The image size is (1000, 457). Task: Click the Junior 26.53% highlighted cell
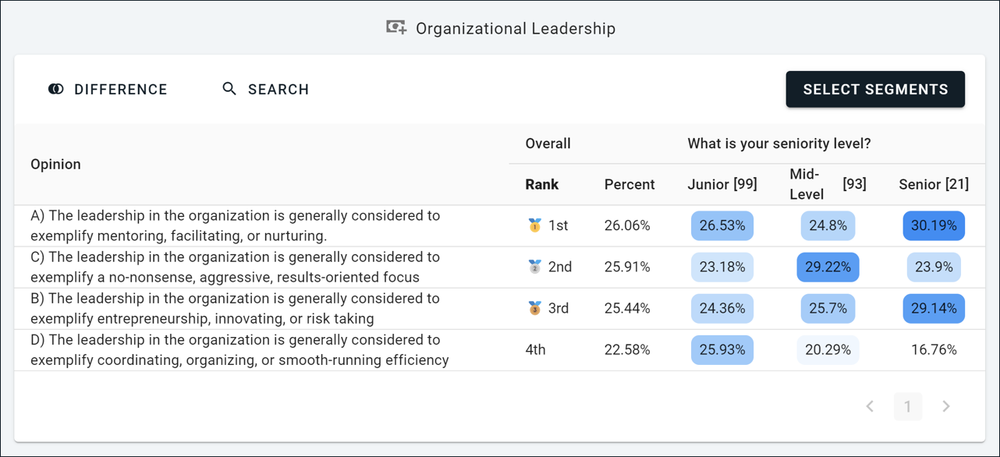pyautogui.click(x=722, y=226)
